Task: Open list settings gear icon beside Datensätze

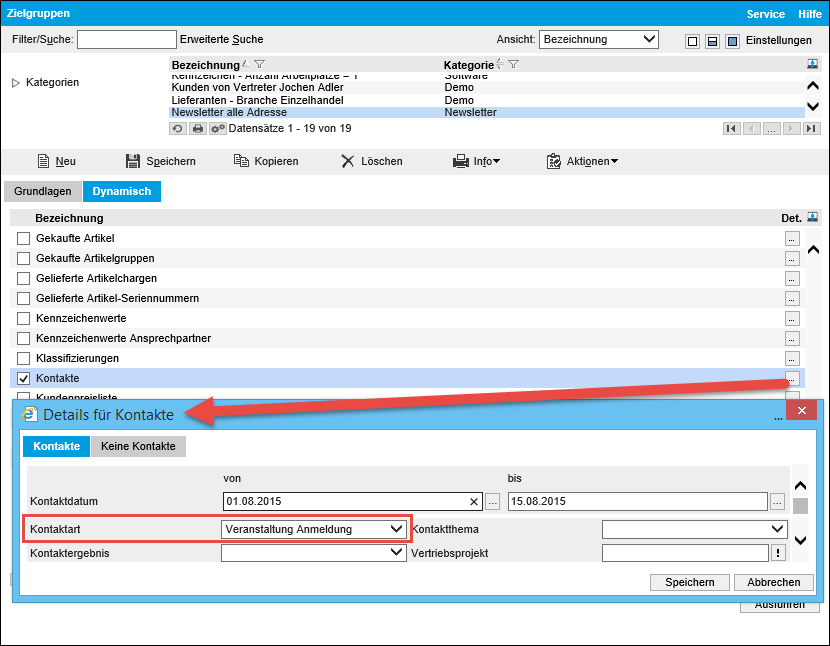Action: click(218, 129)
